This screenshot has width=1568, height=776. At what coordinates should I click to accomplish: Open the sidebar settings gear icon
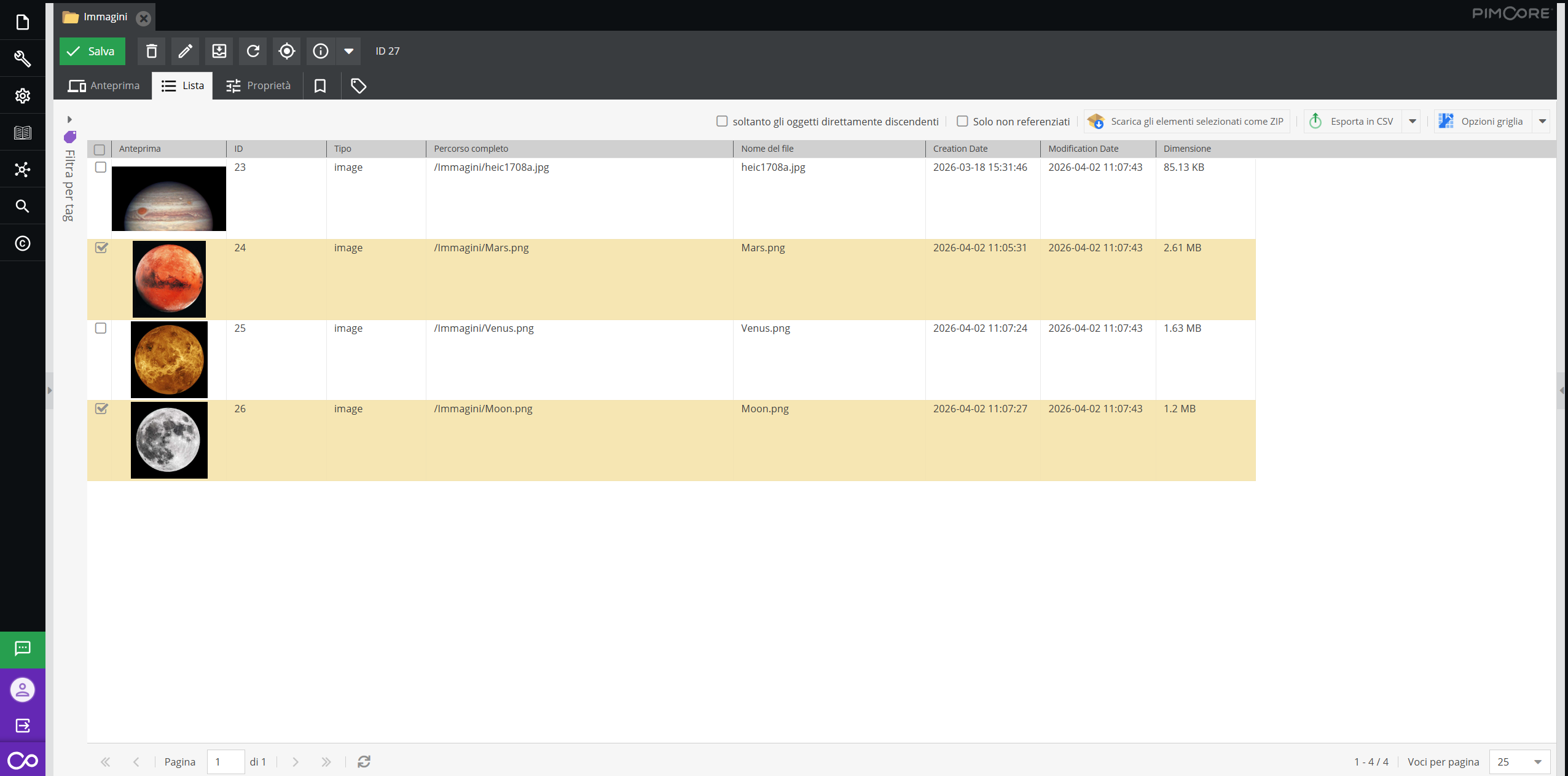(23, 96)
